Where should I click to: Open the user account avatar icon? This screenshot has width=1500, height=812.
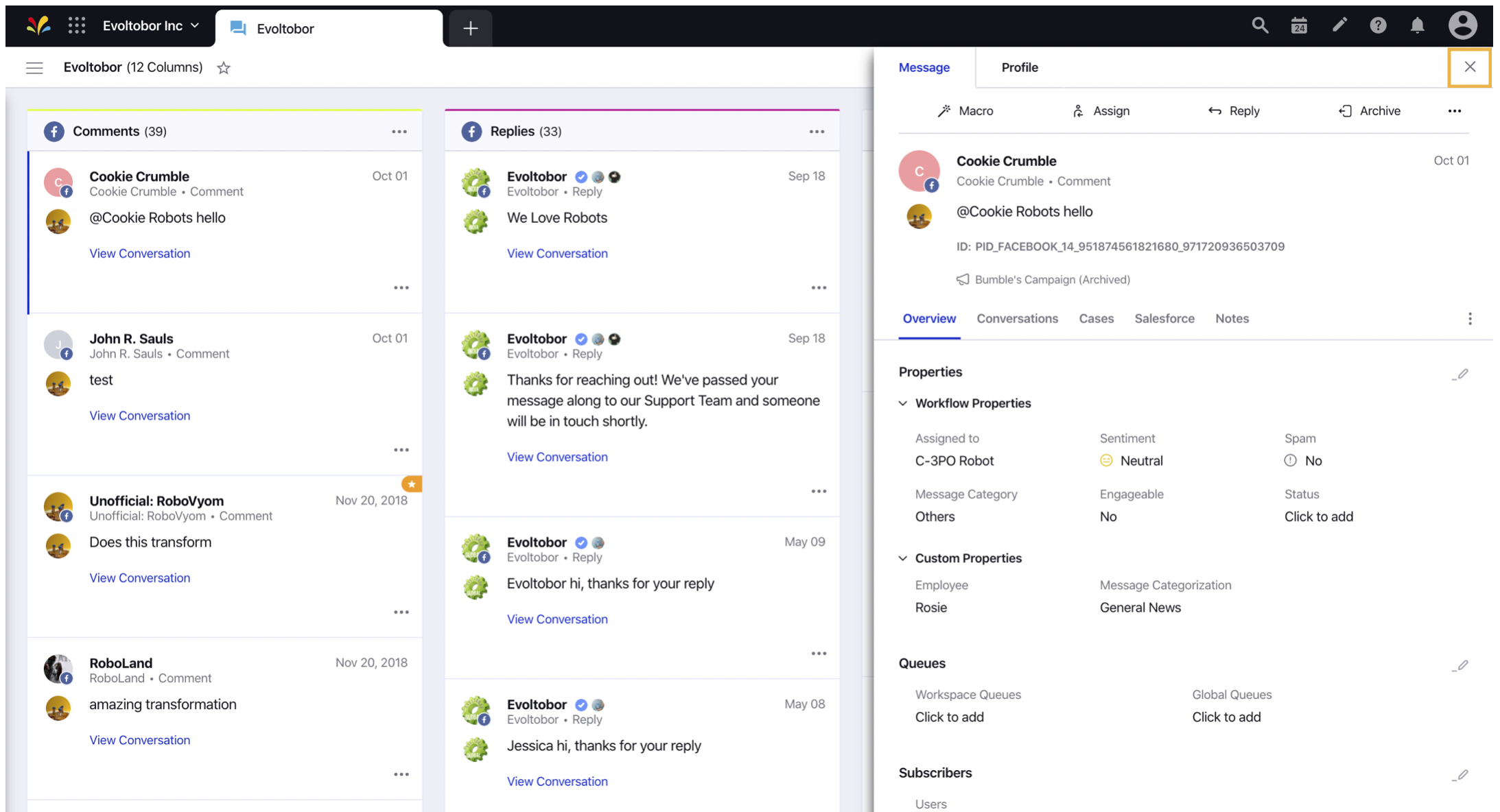(1462, 26)
